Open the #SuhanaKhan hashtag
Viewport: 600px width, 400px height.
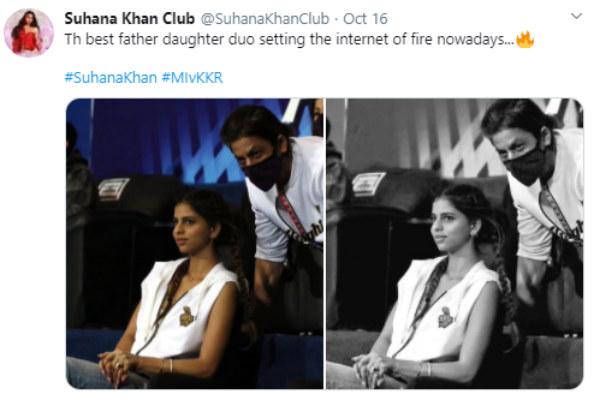pyautogui.click(x=111, y=78)
